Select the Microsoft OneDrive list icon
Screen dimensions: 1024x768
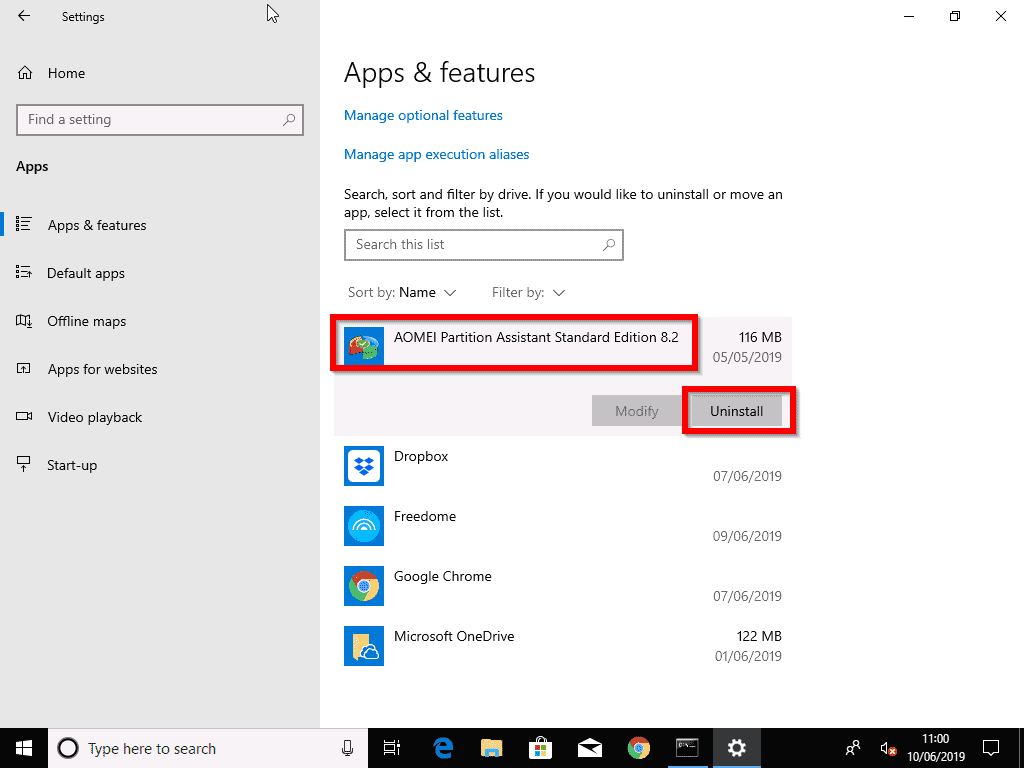[x=364, y=646]
